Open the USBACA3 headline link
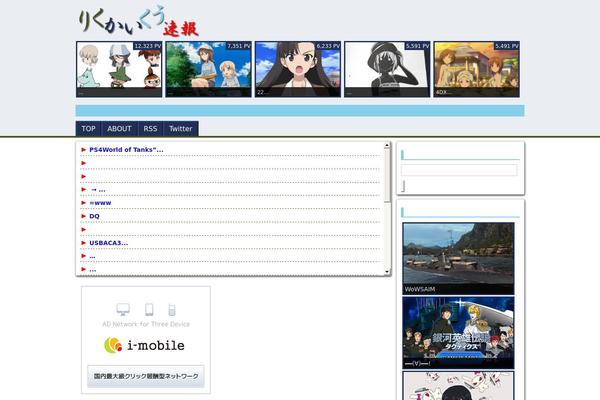Image resolution: width=600 pixels, height=400 pixels. tap(109, 243)
